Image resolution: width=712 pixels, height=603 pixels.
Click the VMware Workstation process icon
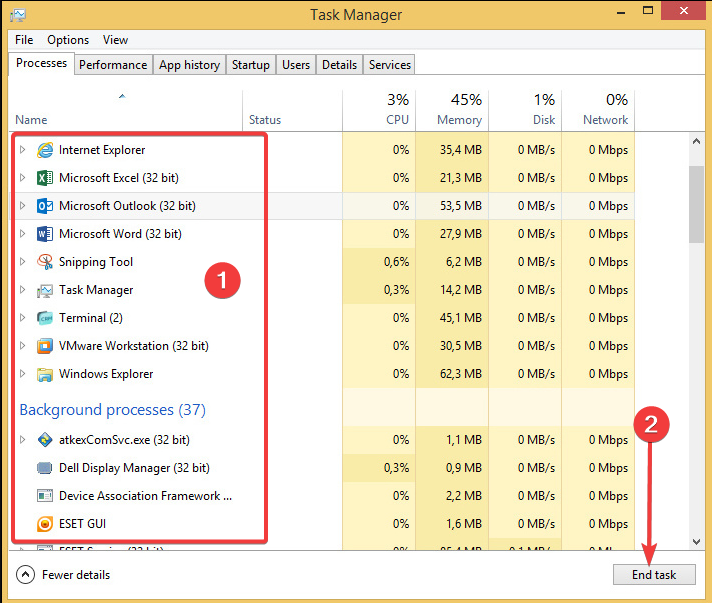coord(44,346)
